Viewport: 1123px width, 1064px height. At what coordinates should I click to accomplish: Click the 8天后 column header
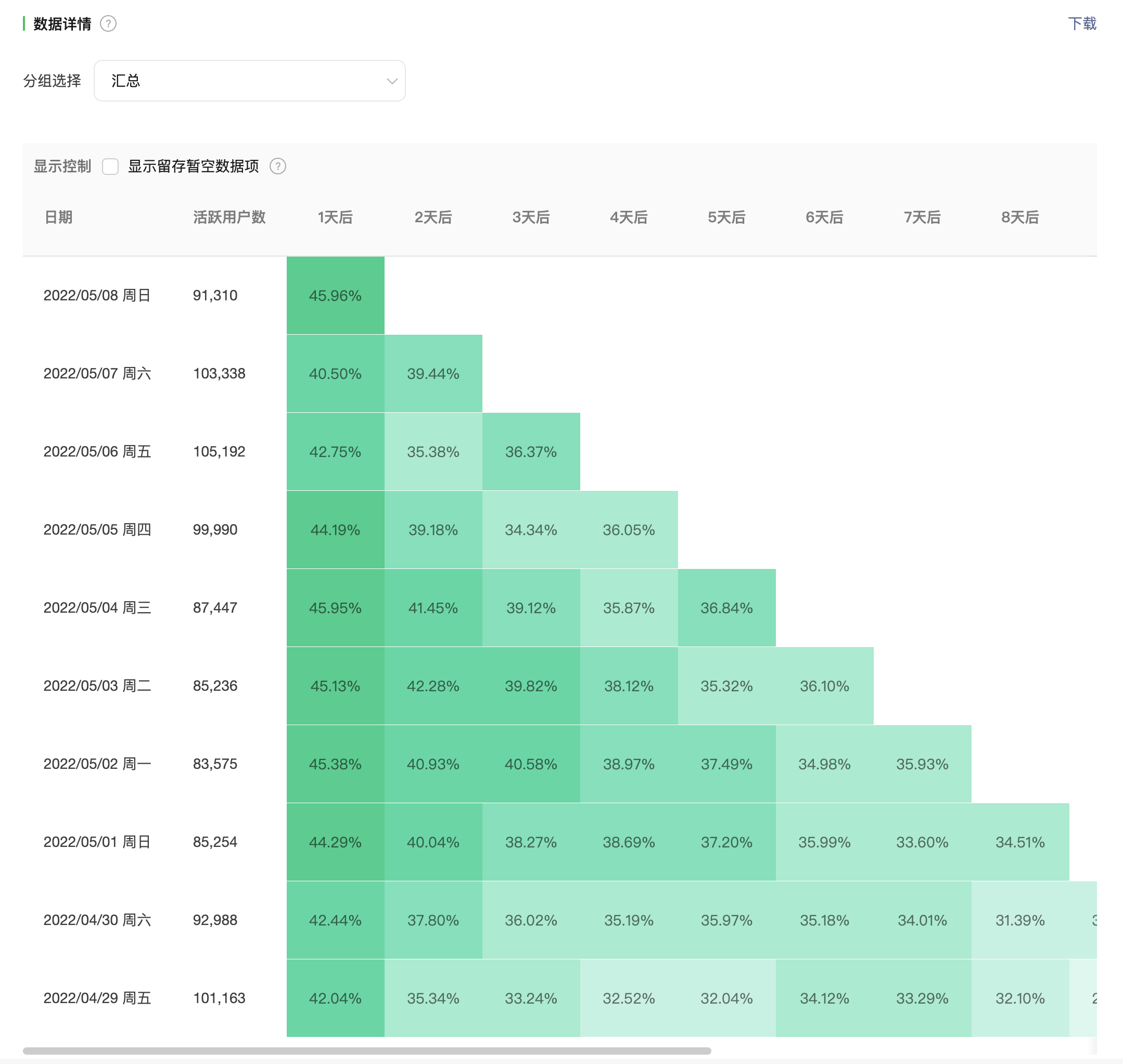[1020, 217]
